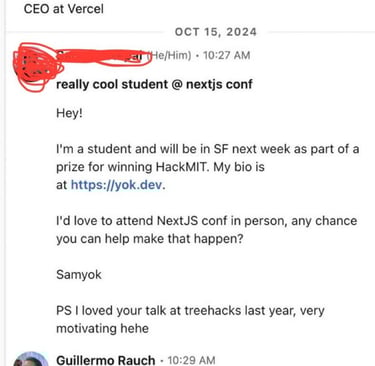Click the PS line about treehacks talk
375x366 pixels.
(190, 319)
